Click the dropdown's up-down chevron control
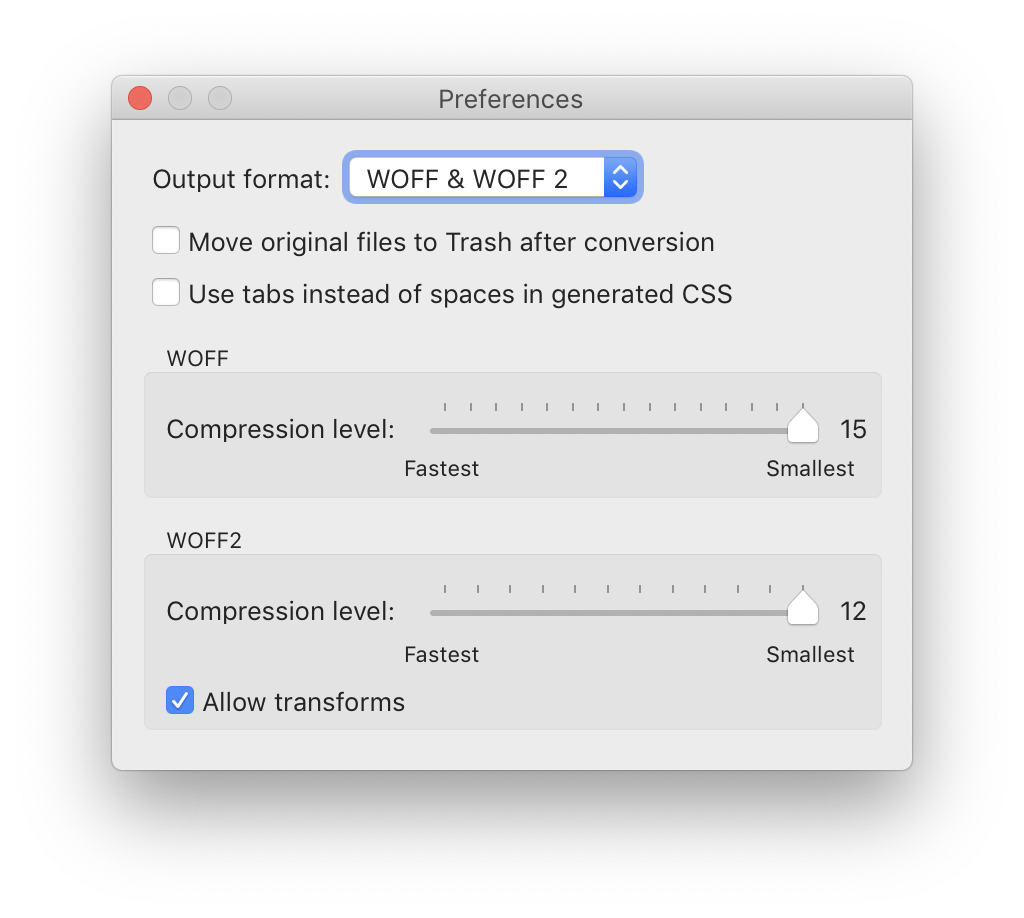 click(620, 177)
